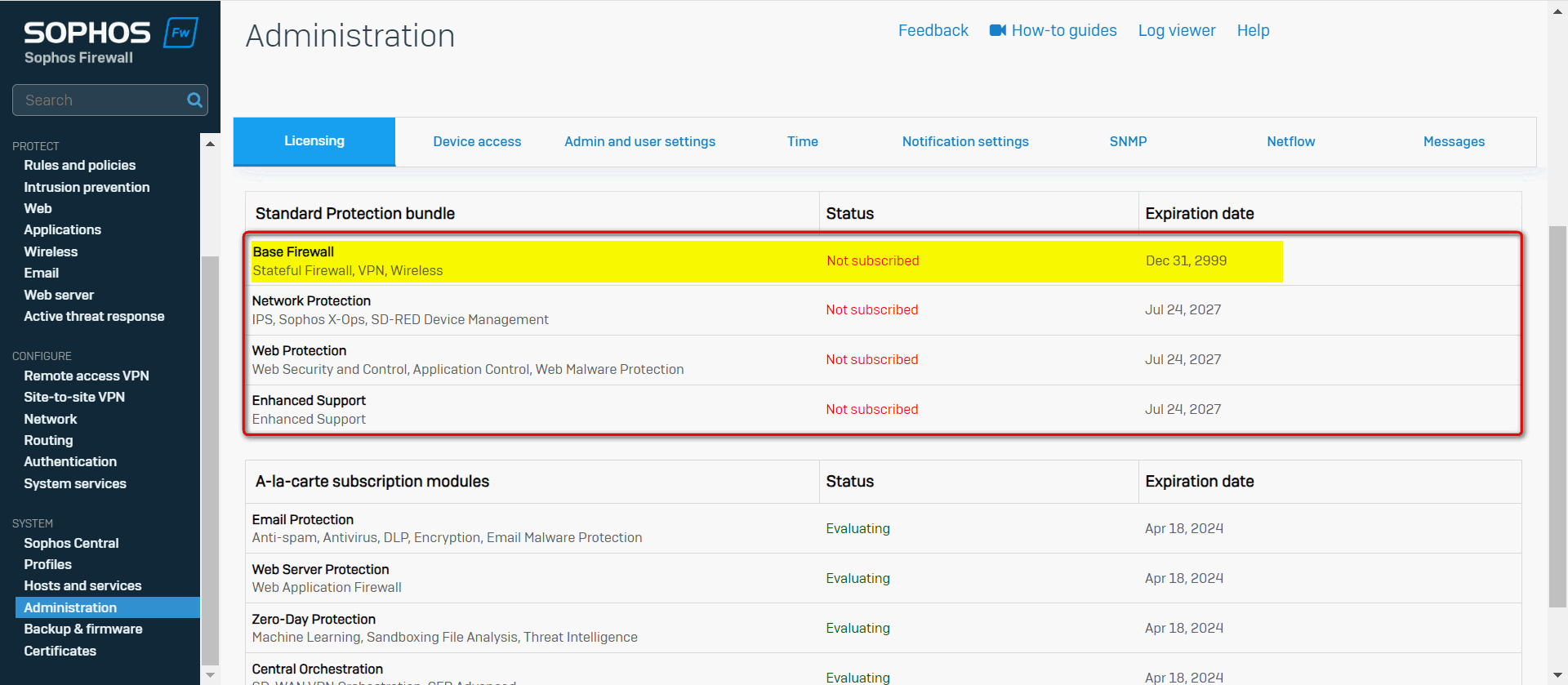Screen dimensions: 1568x685
Task: Click the How-to guides video camera icon
Action: tap(997, 30)
